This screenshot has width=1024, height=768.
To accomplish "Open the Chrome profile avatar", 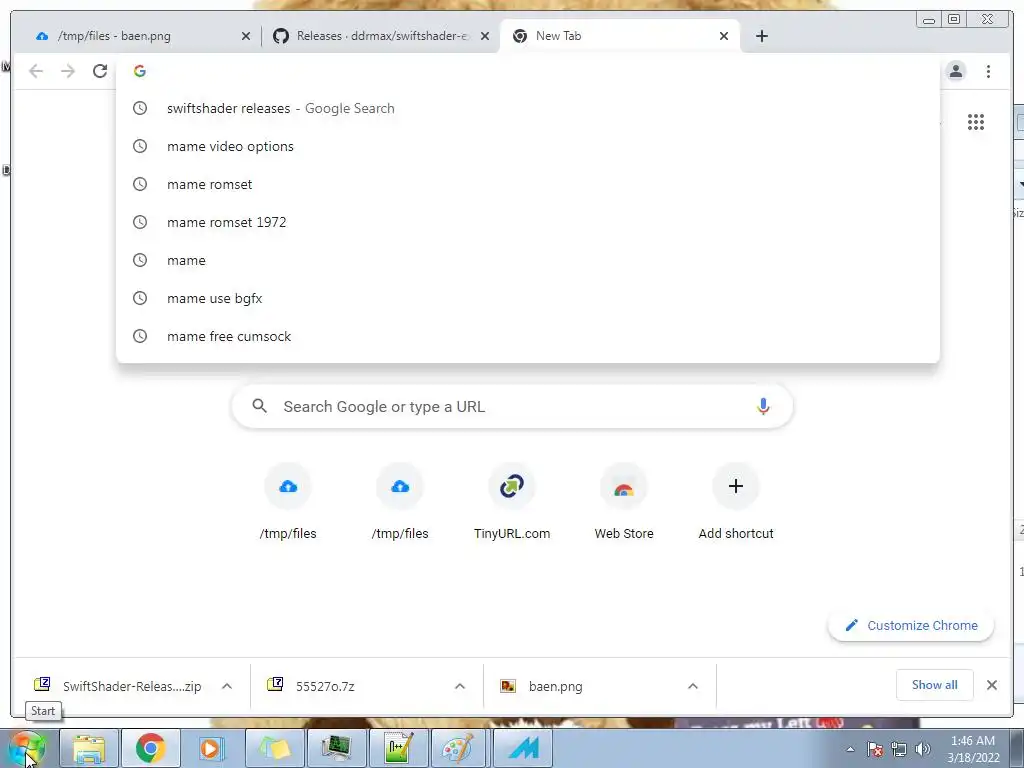I will 956,71.
